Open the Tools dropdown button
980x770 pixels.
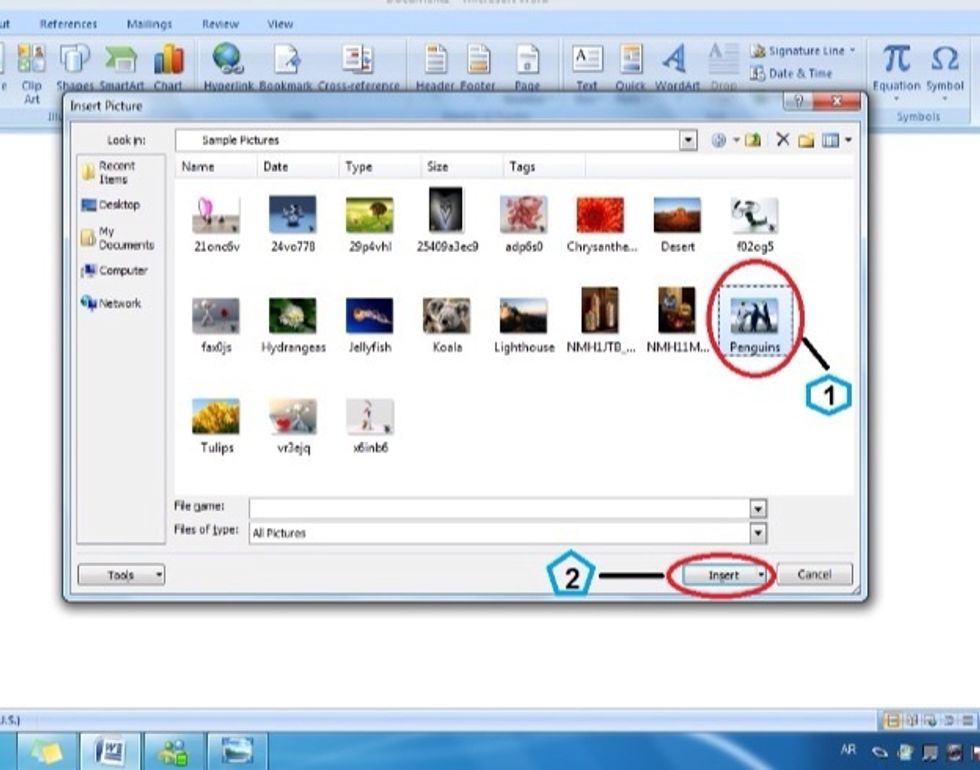click(121, 575)
